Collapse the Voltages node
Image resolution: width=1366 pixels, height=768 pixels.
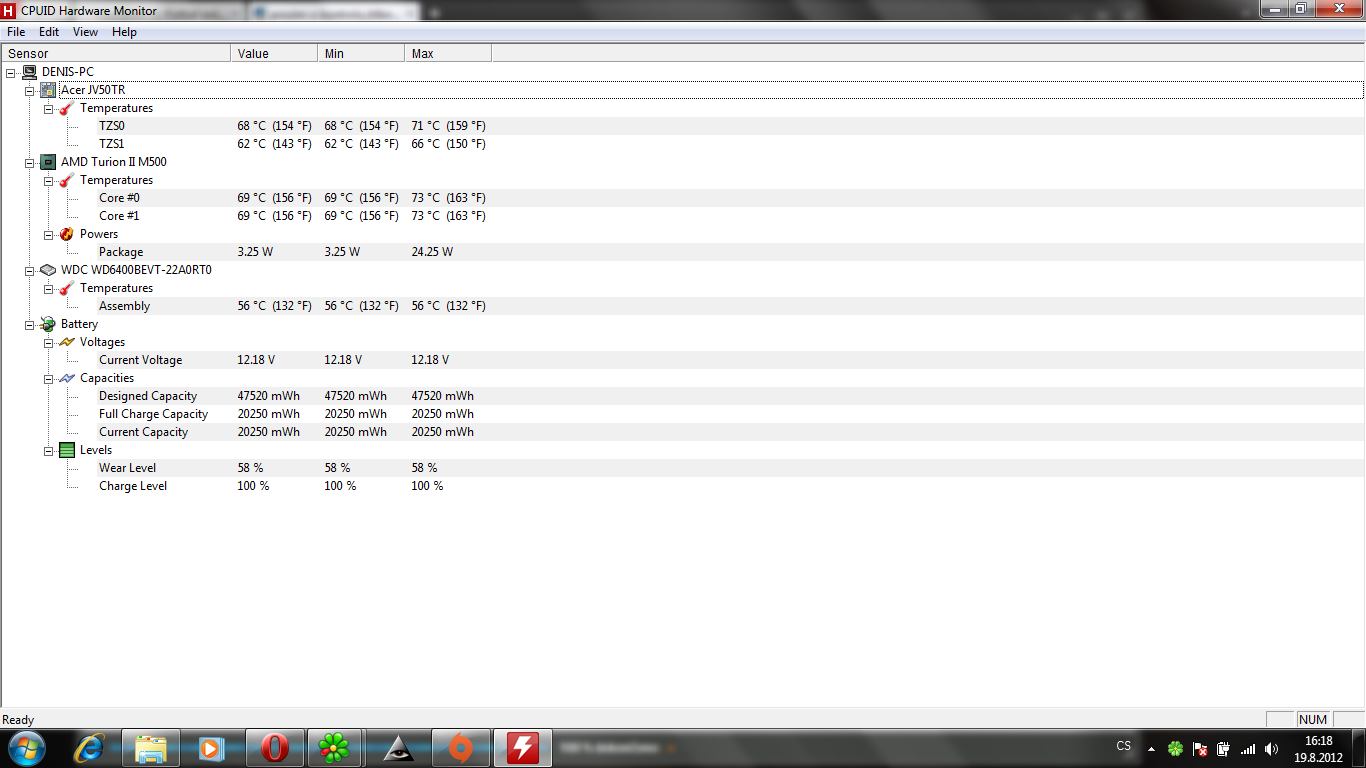coord(49,342)
